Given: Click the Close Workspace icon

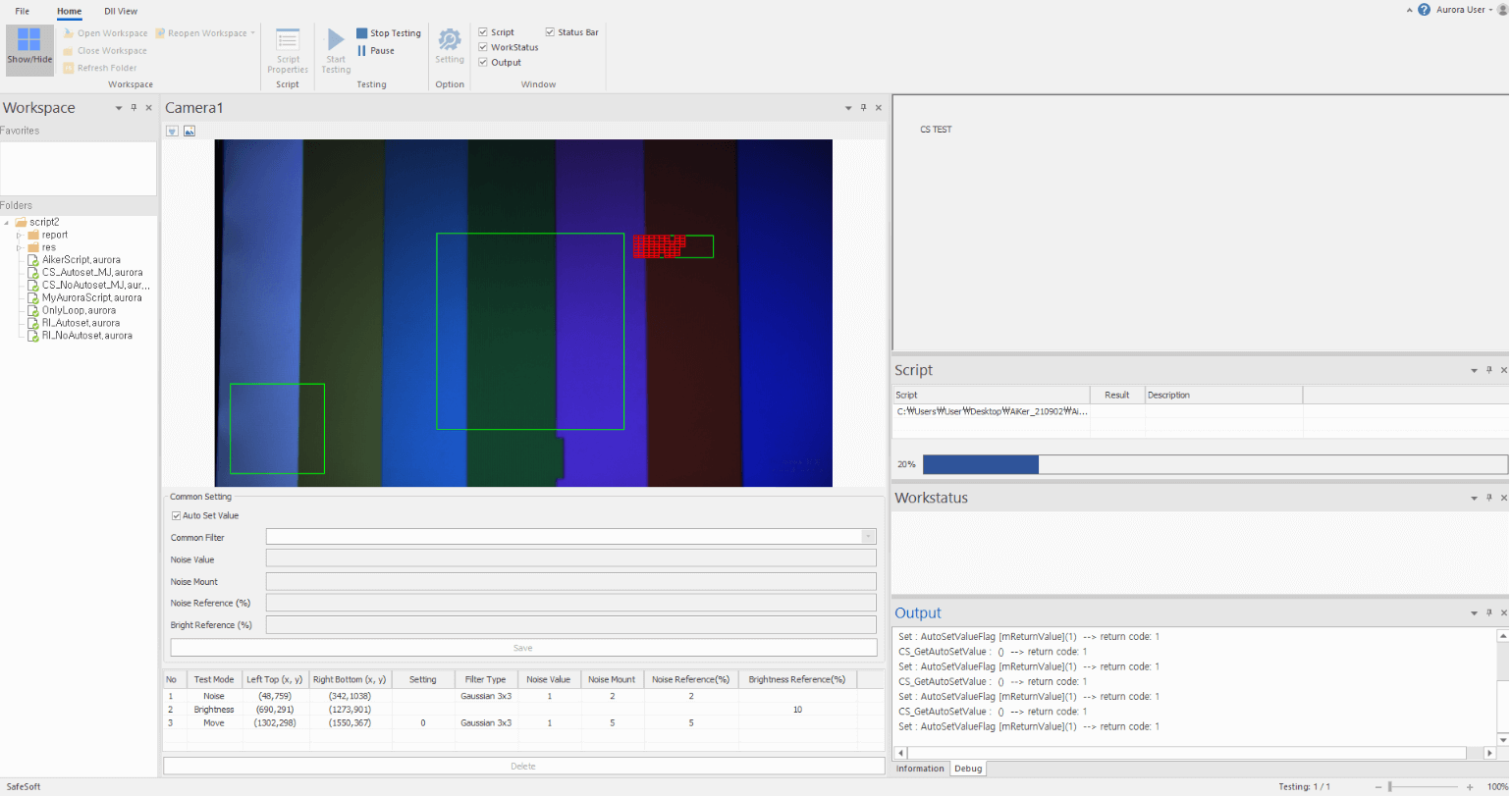Looking at the screenshot, I should [x=68, y=51].
